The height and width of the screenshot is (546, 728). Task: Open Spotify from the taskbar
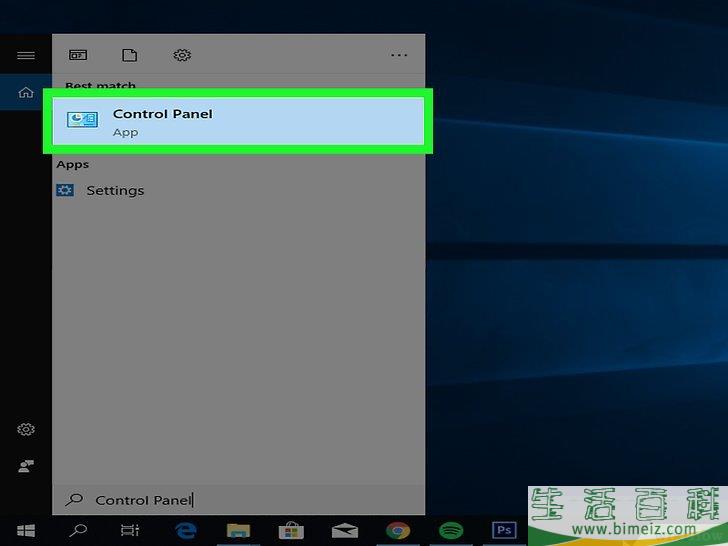click(x=451, y=530)
